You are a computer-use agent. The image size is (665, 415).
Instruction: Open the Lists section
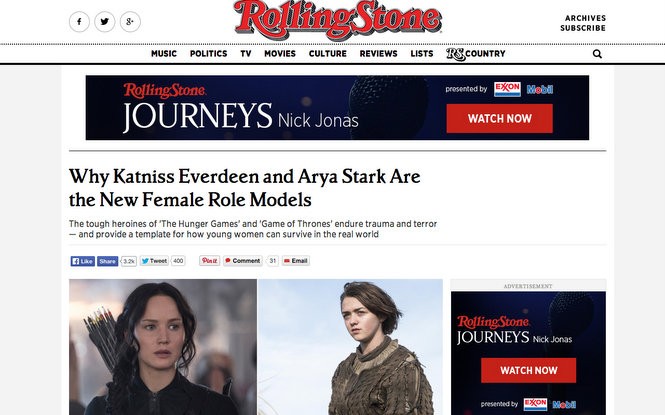coord(422,54)
